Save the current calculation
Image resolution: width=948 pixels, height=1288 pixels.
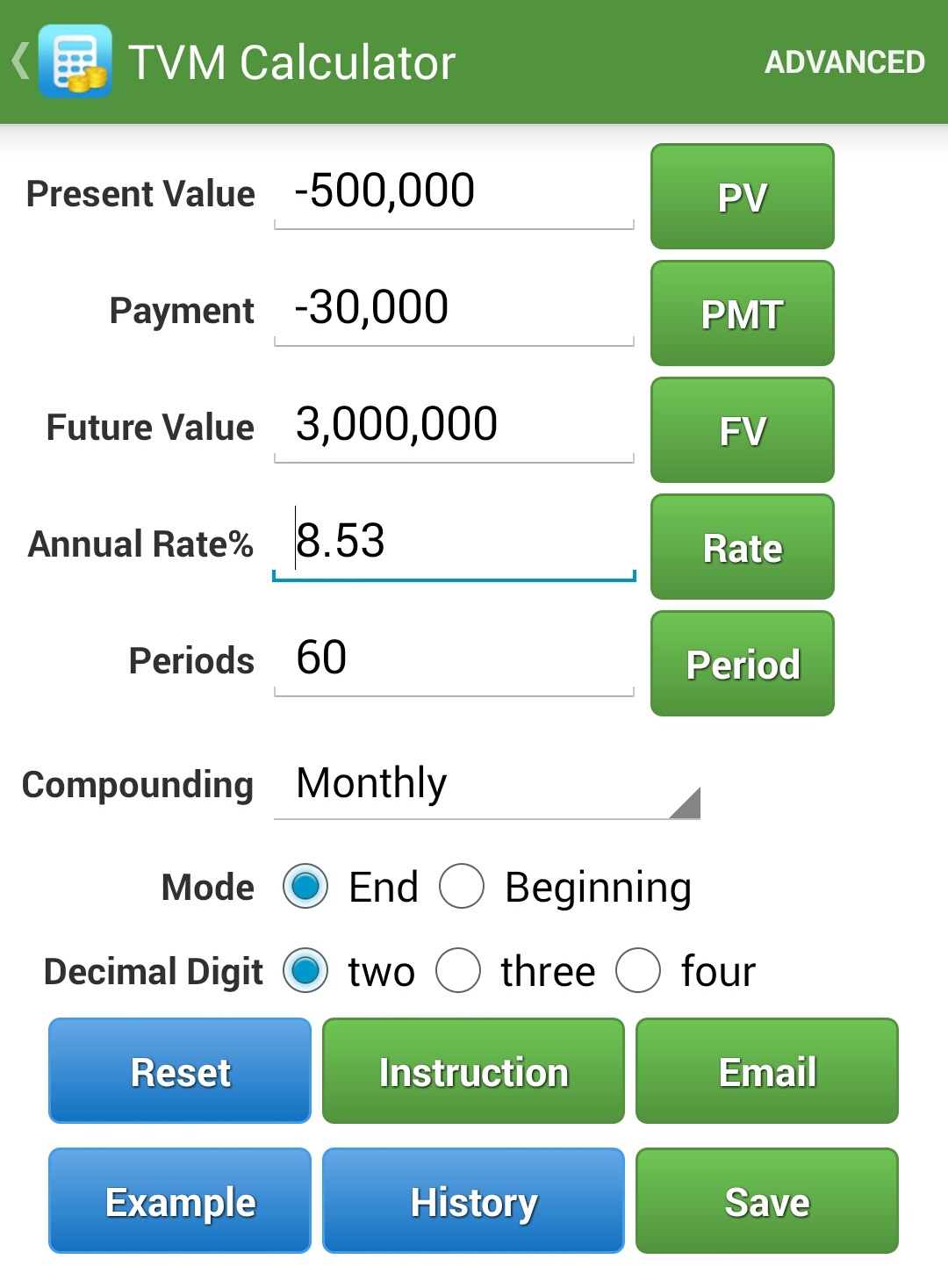click(x=767, y=1201)
